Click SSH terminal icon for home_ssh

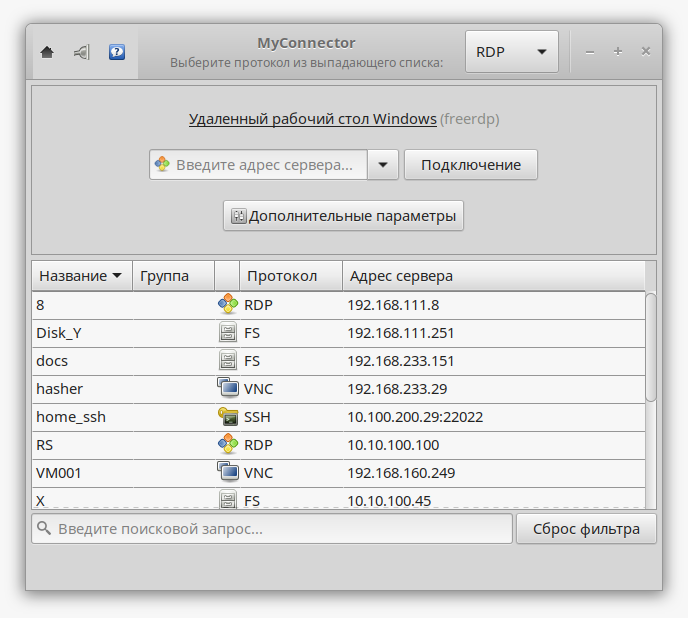228,417
